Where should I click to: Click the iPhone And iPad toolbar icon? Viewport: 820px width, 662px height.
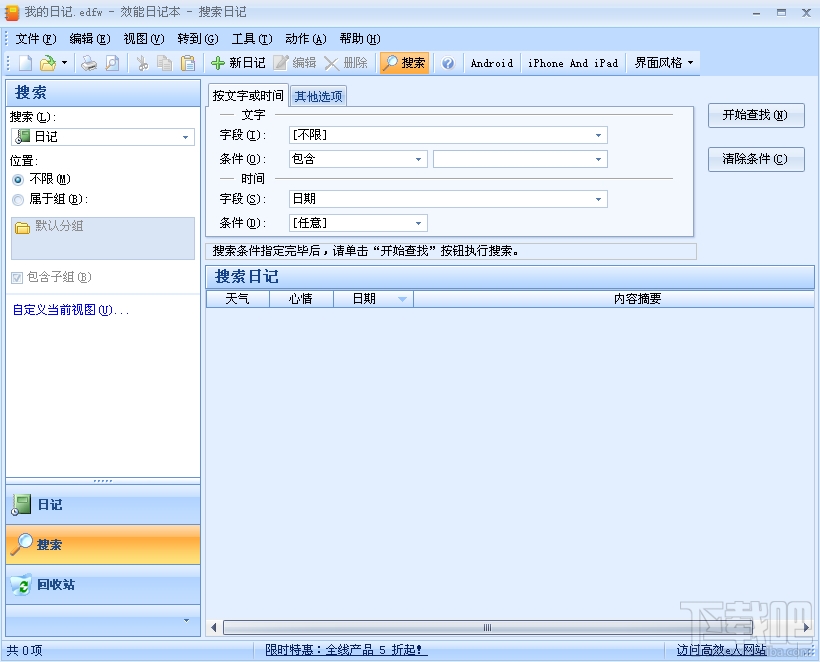[572, 62]
